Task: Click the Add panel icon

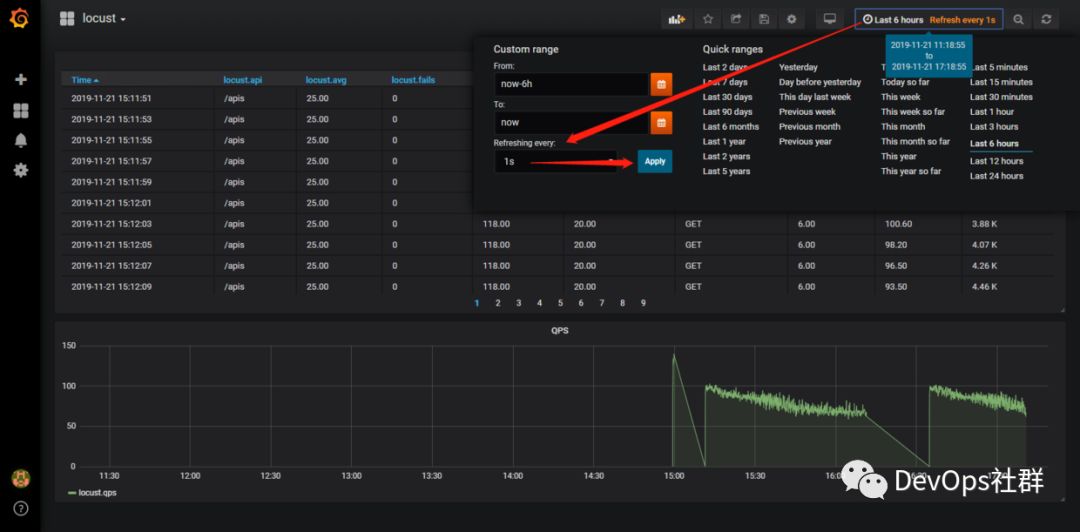Action: click(x=677, y=19)
